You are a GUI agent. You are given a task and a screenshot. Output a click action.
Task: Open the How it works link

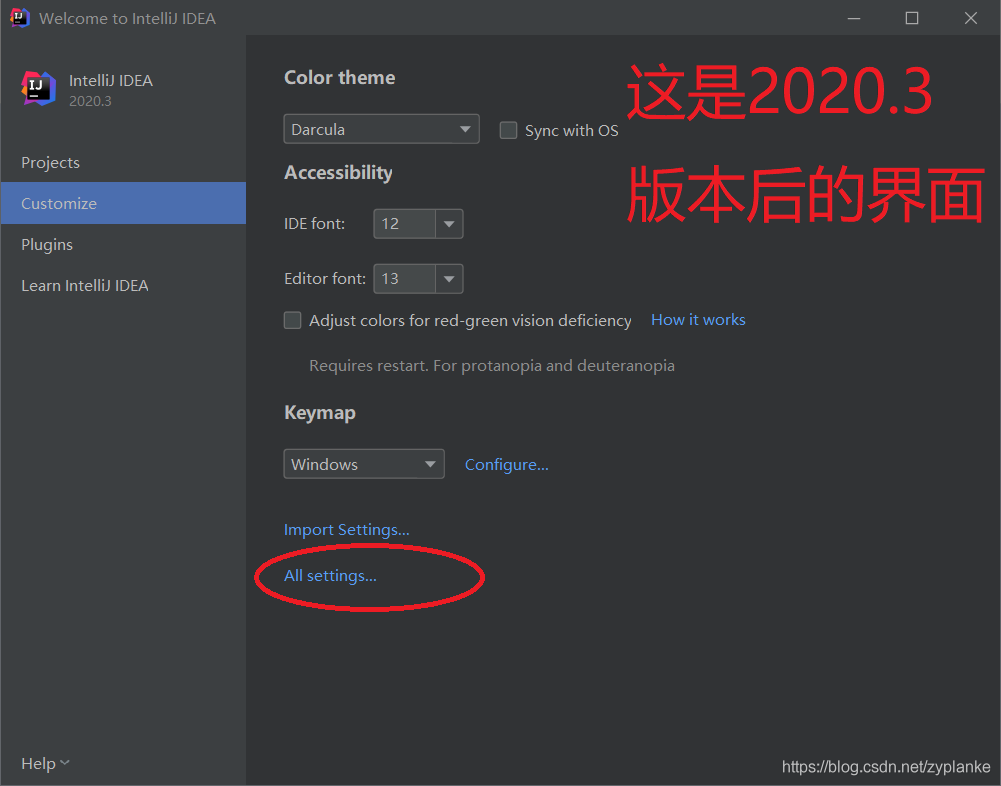tap(697, 319)
